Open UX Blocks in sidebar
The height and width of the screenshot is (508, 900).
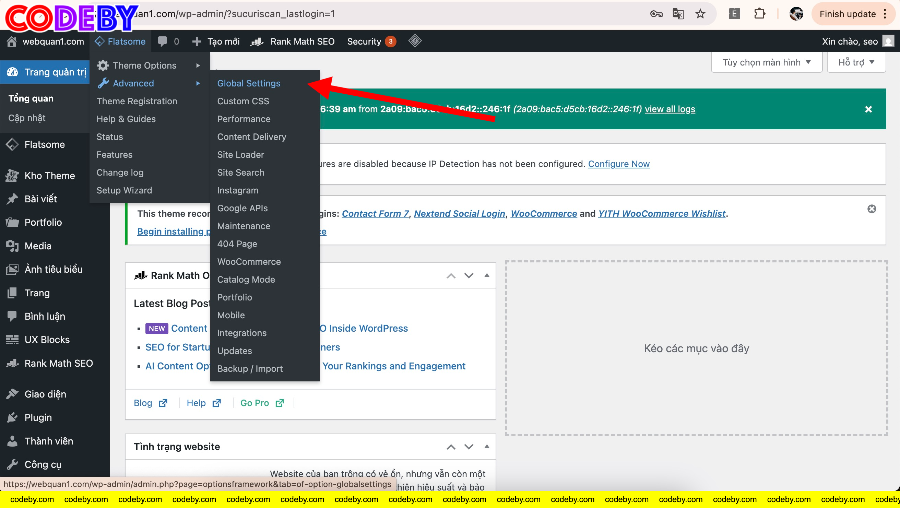[x=45, y=340]
